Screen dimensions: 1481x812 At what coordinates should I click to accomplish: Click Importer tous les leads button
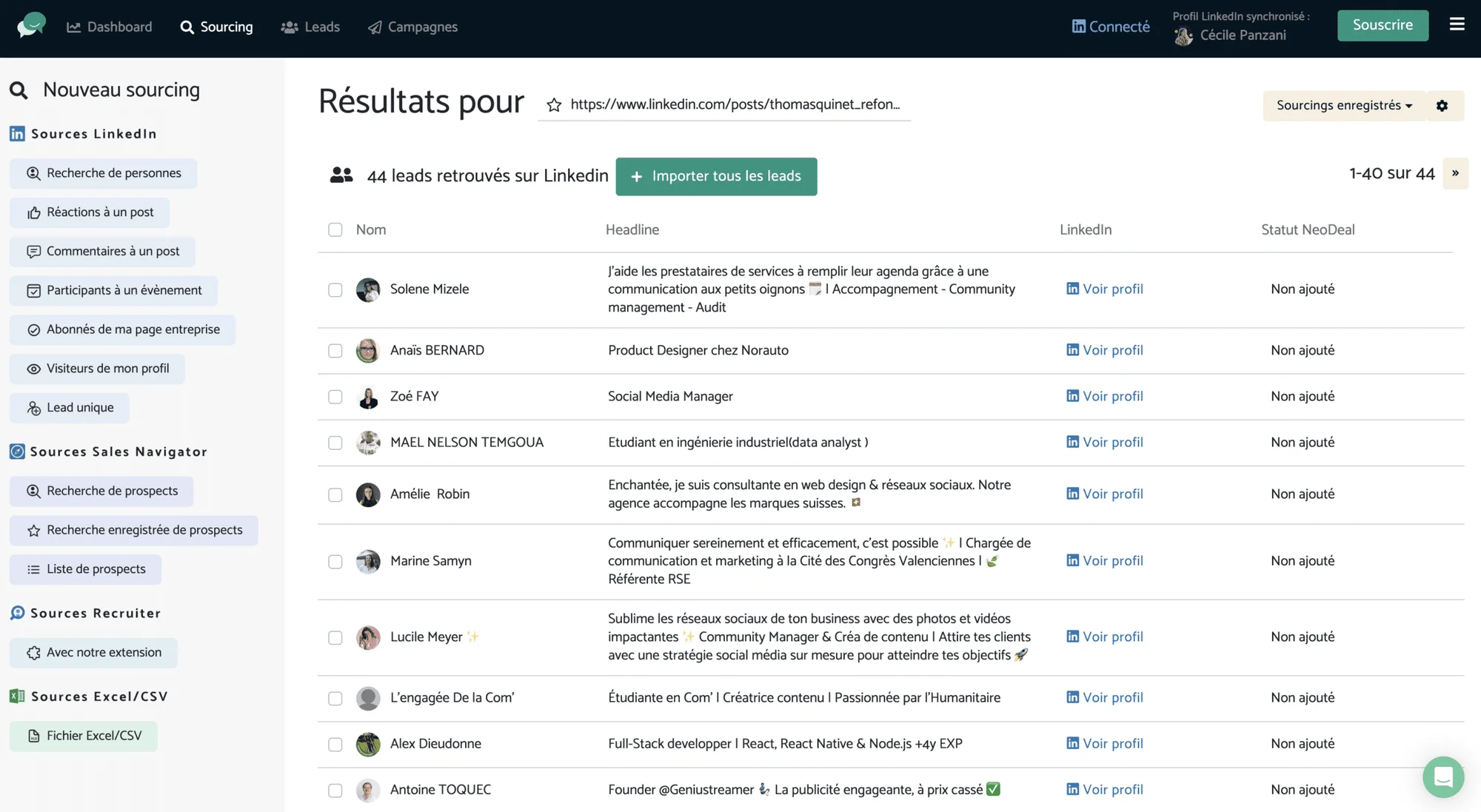pyautogui.click(x=716, y=176)
